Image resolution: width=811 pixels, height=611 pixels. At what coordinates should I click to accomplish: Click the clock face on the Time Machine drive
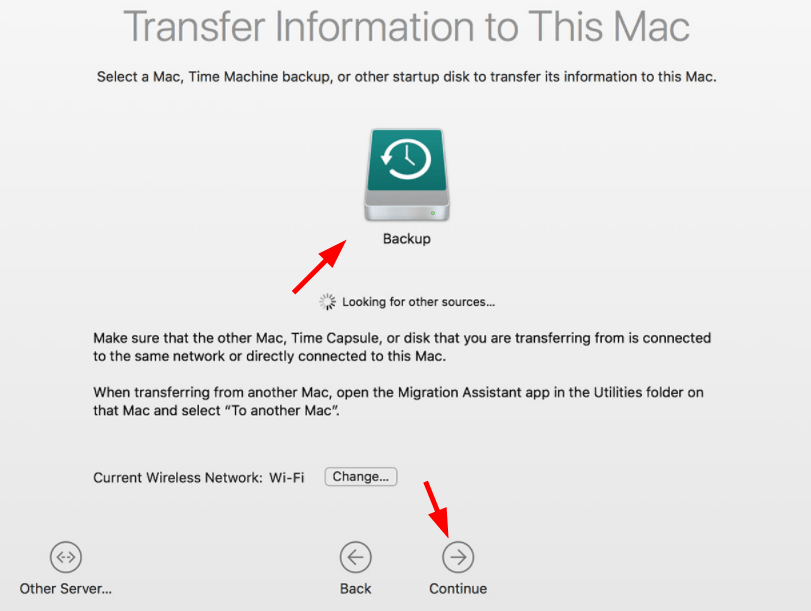pos(407,158)
